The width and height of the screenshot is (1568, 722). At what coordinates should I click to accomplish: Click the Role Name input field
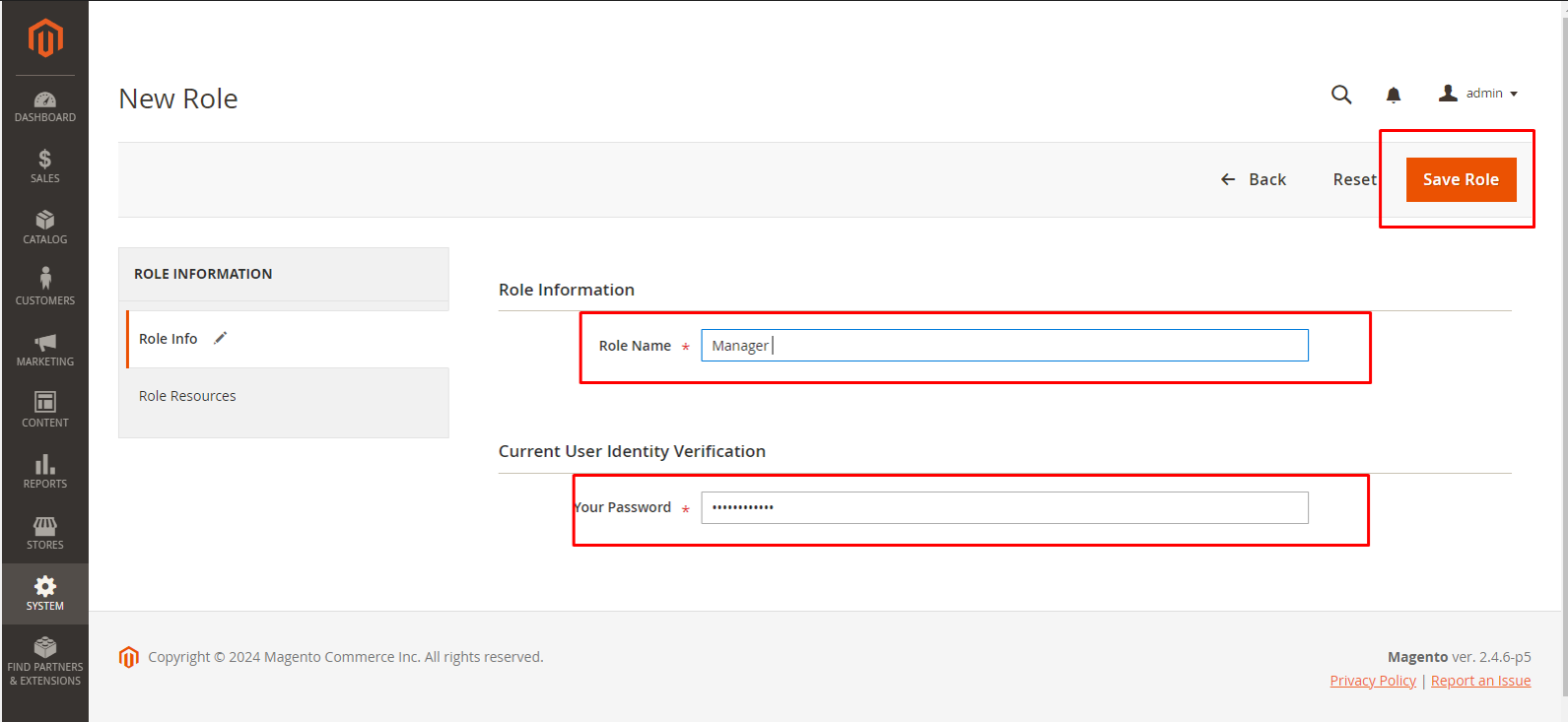[x=1004, y=346]
